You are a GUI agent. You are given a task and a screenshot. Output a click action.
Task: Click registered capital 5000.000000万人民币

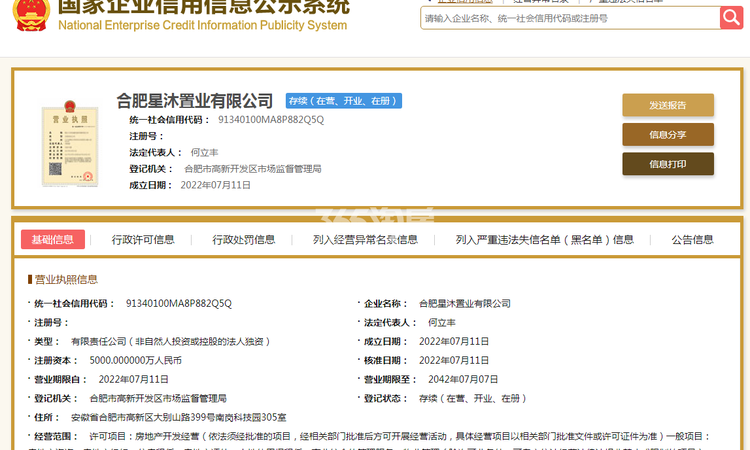point(135,360)
